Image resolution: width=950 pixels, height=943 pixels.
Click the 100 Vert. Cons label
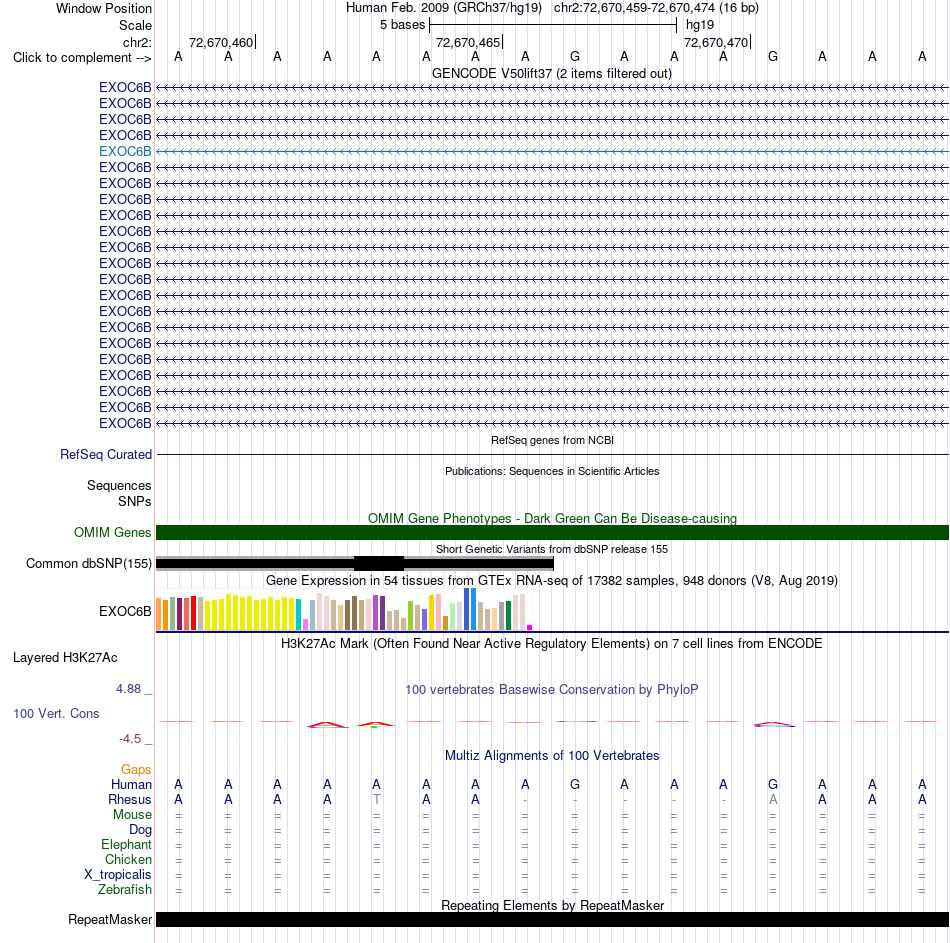coord(56,714)
